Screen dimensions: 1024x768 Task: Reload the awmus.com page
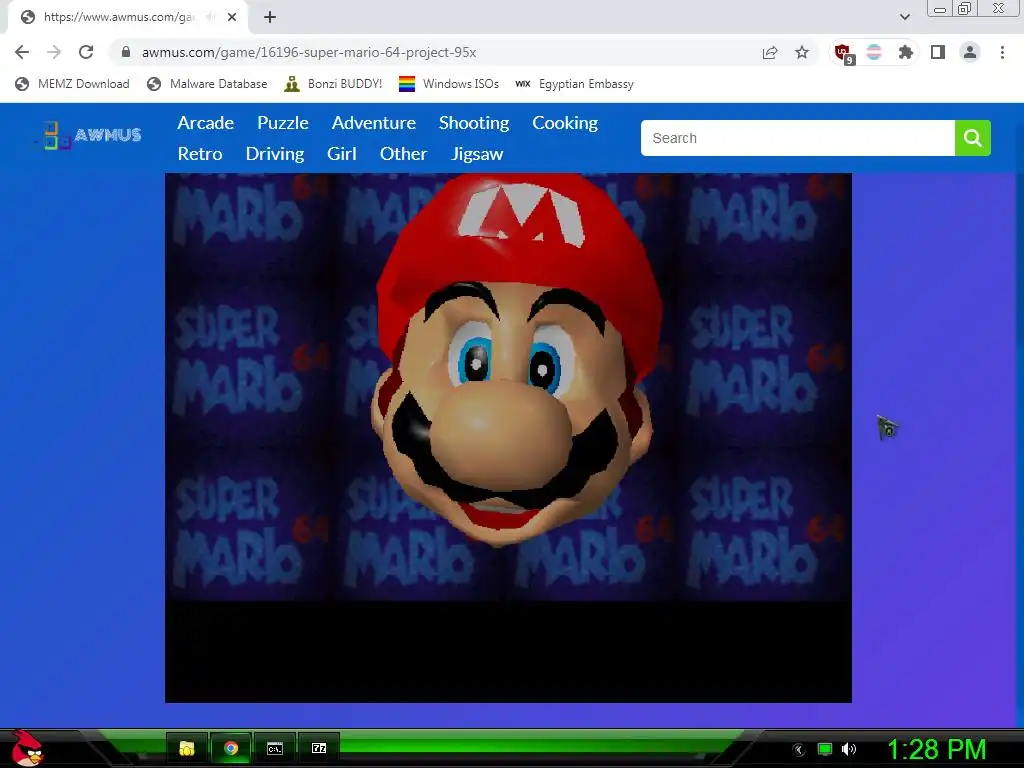click(x=86, y=52)
